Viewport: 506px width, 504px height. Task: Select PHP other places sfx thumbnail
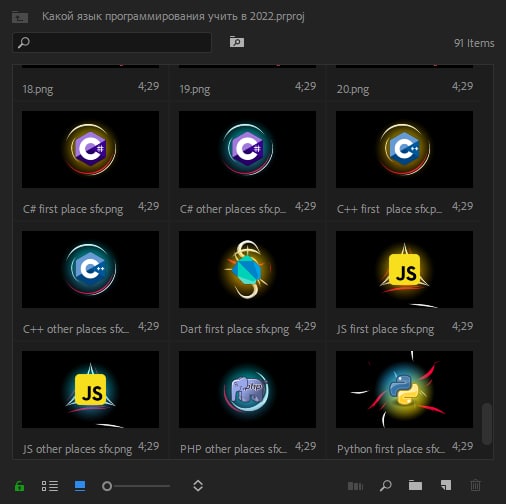(x=247, y=389)
